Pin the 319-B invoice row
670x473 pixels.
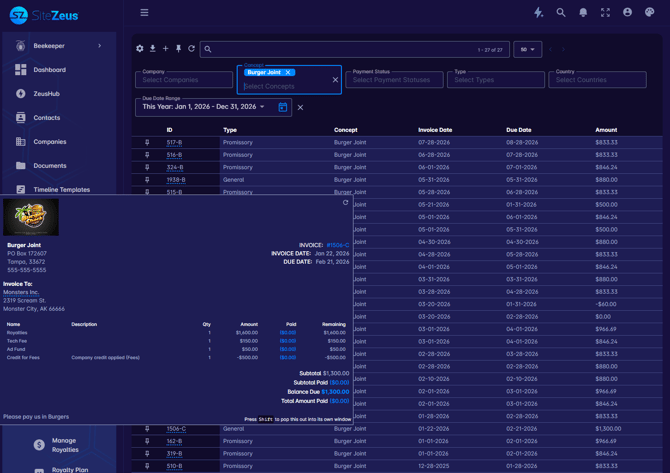[147, 453]
